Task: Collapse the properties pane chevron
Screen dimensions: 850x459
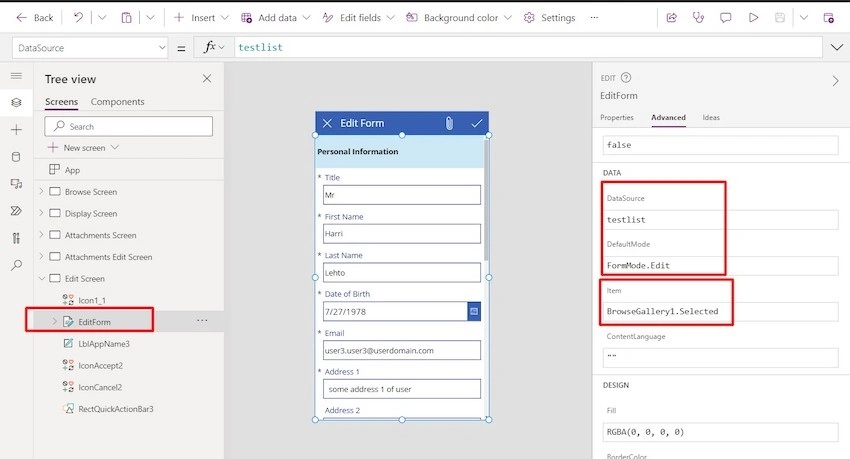Action: tap(835, 81)
